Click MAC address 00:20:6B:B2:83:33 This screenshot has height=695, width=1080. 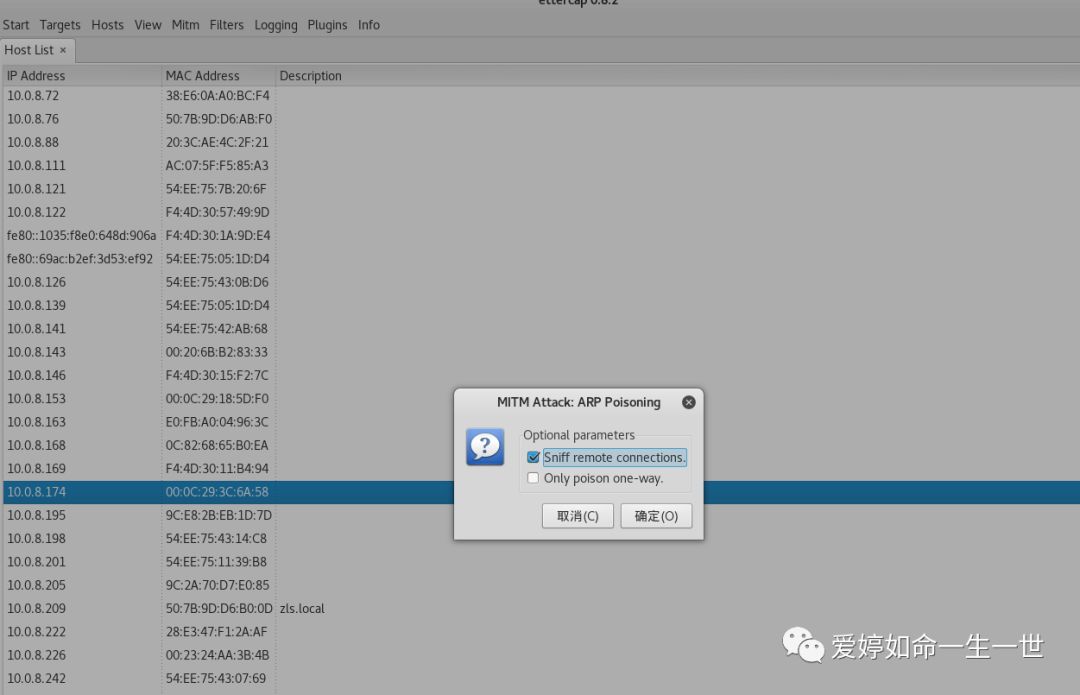[x=216, y=353]
